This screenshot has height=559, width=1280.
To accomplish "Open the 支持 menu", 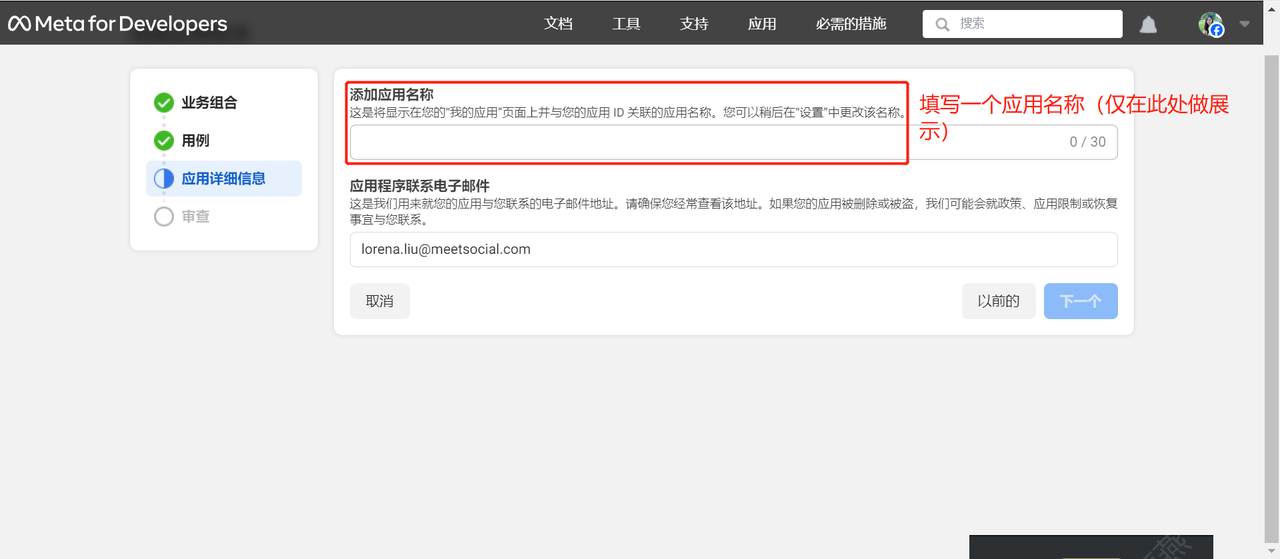I will pos(694,24).
